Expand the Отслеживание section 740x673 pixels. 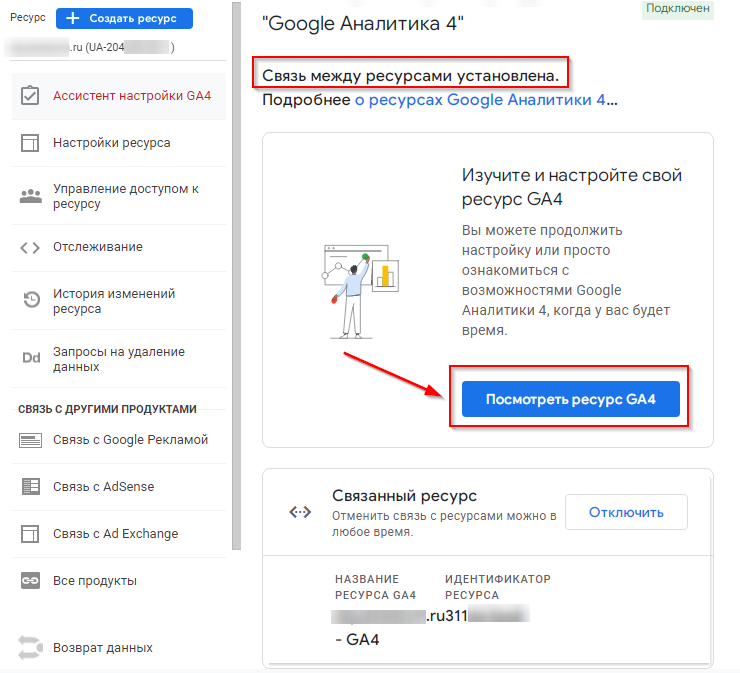[98, 247]
